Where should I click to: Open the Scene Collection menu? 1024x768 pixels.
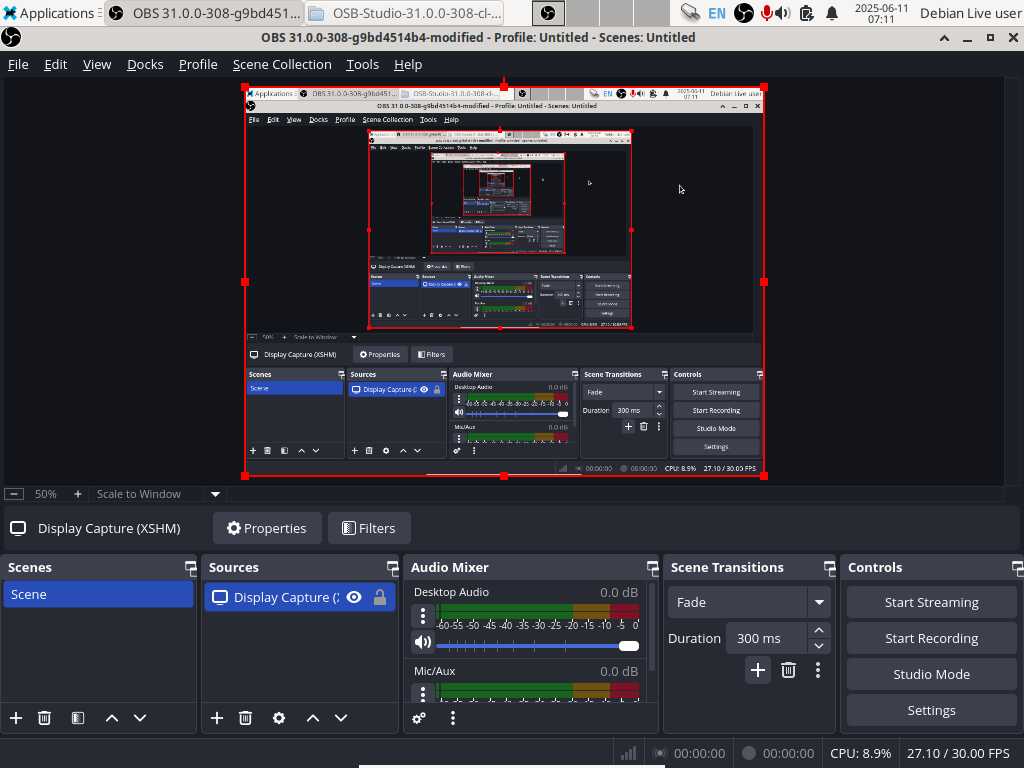(282, 64)
